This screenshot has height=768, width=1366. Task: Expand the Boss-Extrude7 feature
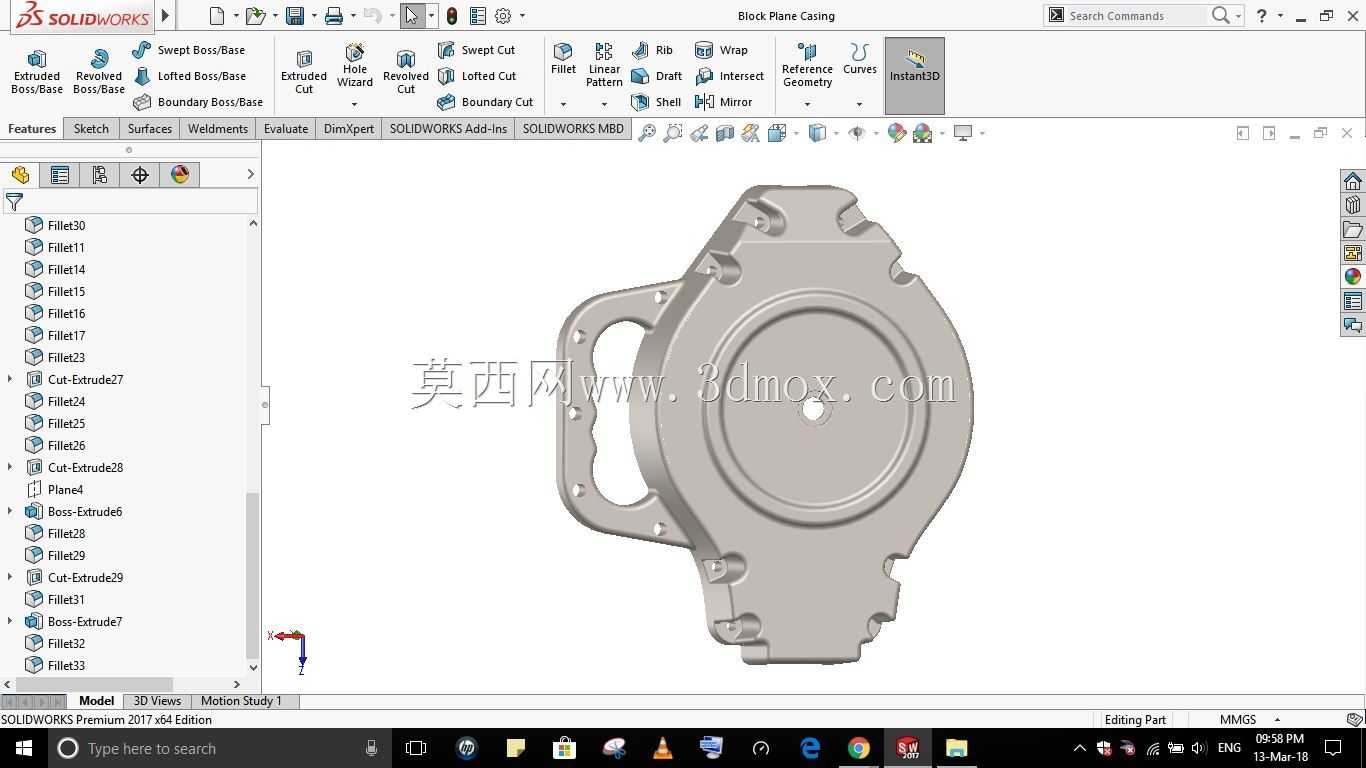tap(10, 621)
